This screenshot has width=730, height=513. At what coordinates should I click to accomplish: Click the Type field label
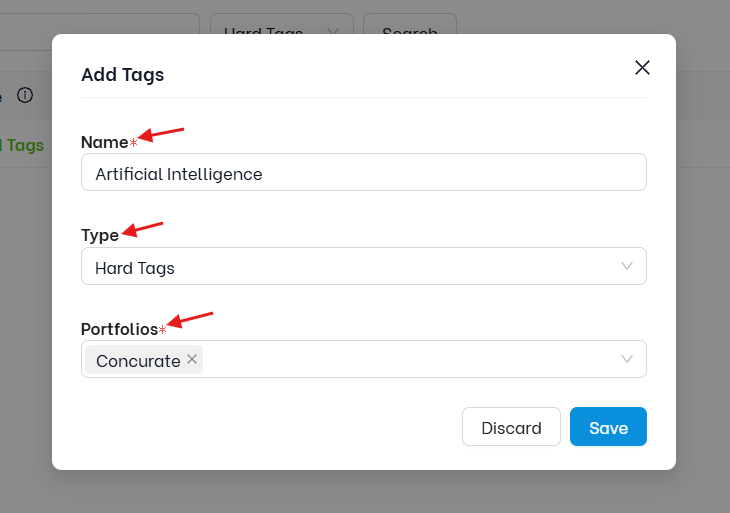100,235
